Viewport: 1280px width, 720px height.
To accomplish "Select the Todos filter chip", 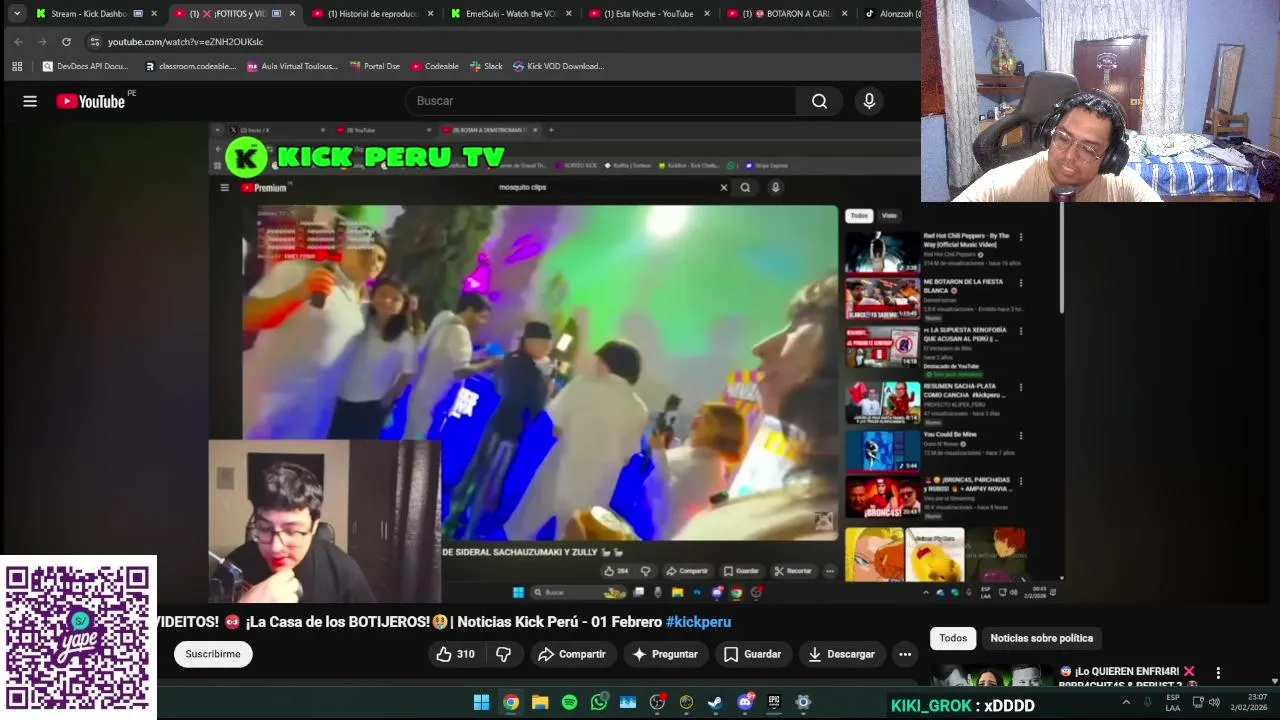I will 953,638.
